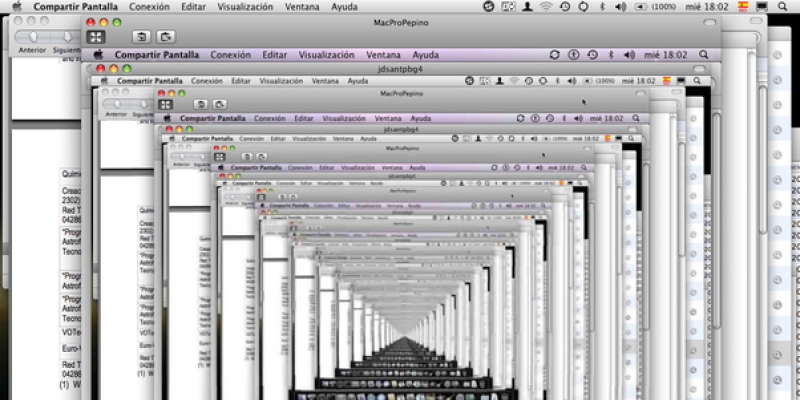Click the flag icon in menu bar under largest jdsantpbg4 title

[x=666, y=81]
